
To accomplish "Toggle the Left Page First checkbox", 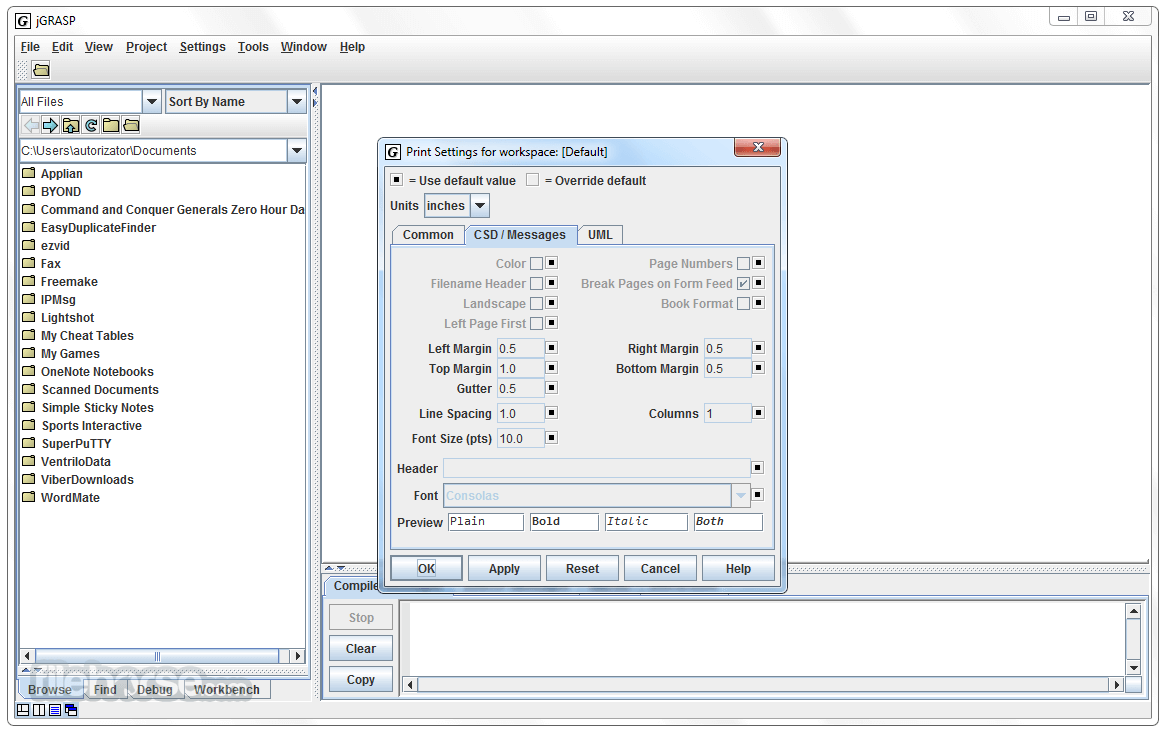I will 536,324.
